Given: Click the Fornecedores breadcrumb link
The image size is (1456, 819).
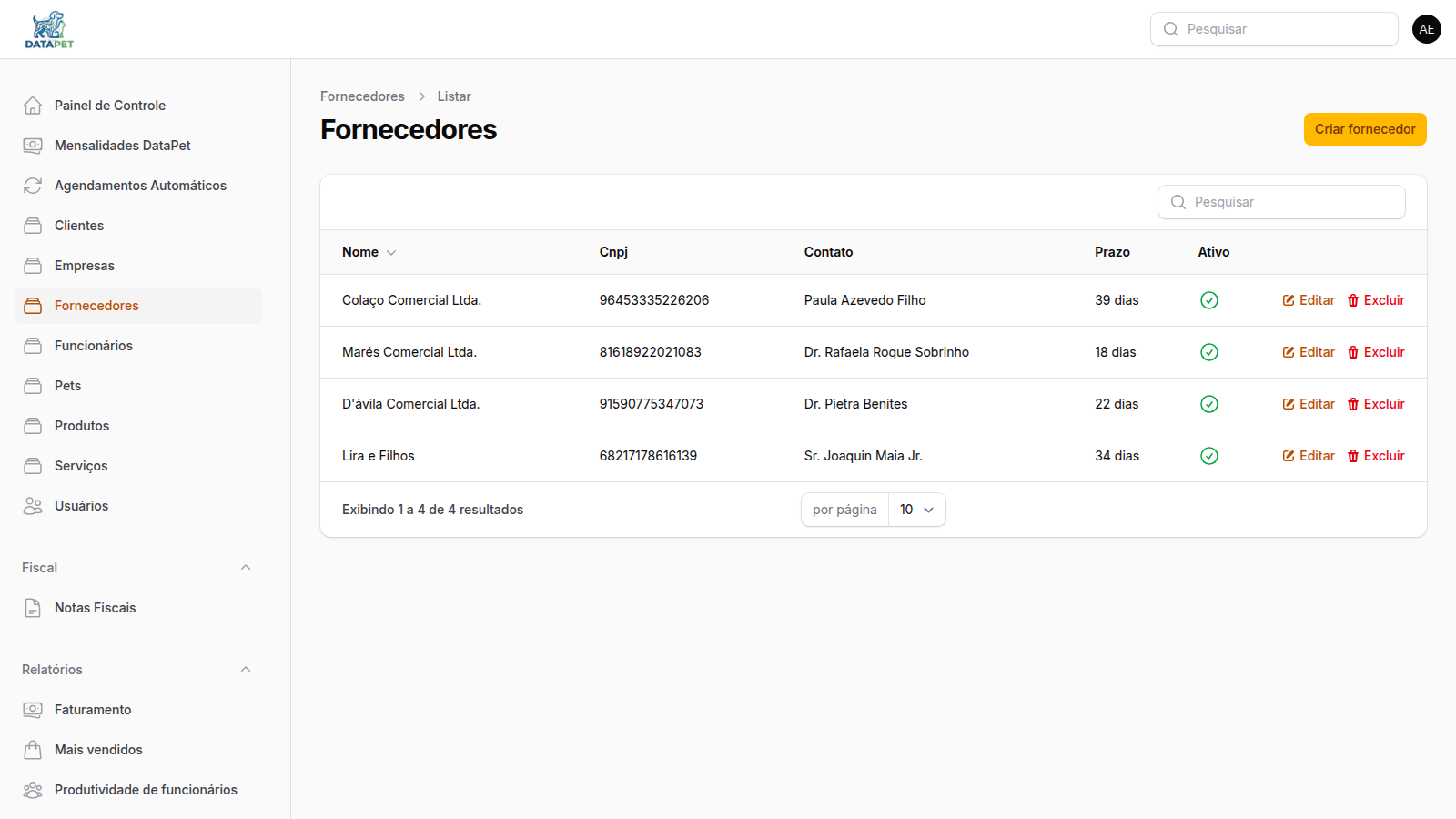Looking at the screenshot, I should point(362,96).
